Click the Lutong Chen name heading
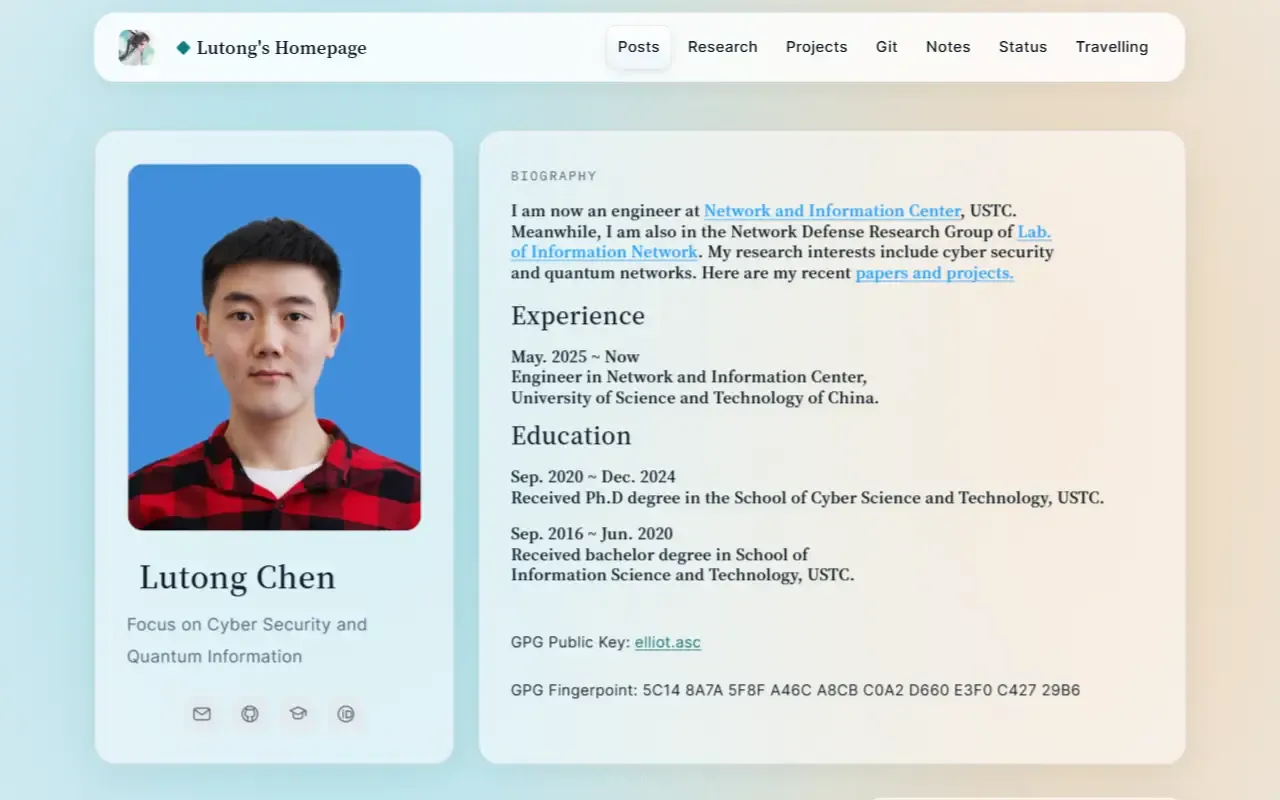 point(237,578)
